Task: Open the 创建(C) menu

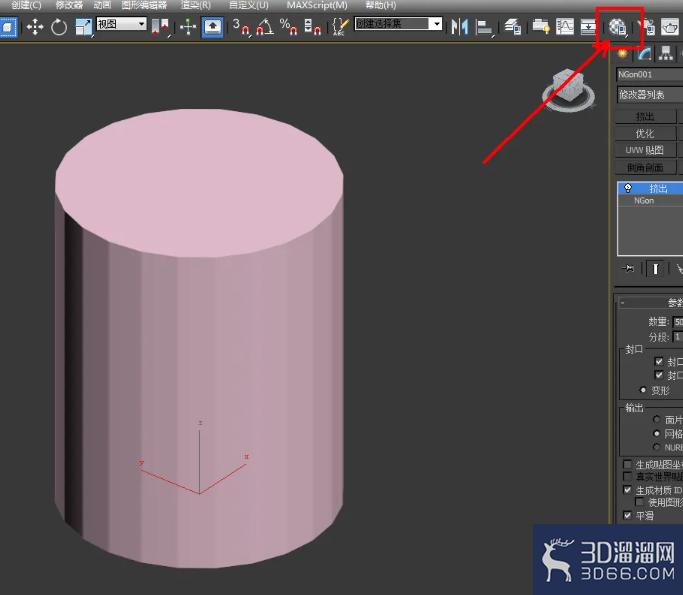Action: click(x=26, y=5)
